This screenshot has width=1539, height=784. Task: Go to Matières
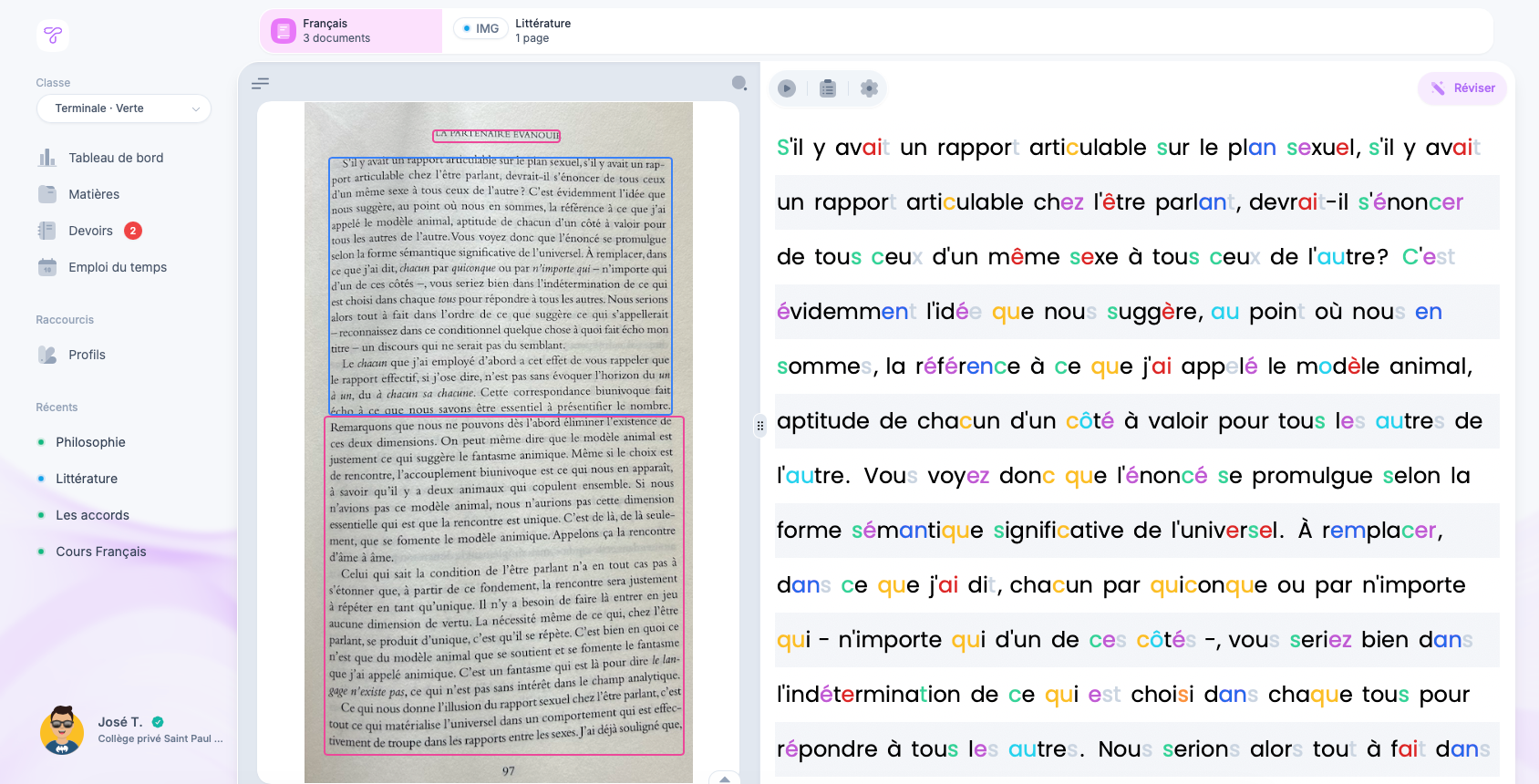click(94, 194)
